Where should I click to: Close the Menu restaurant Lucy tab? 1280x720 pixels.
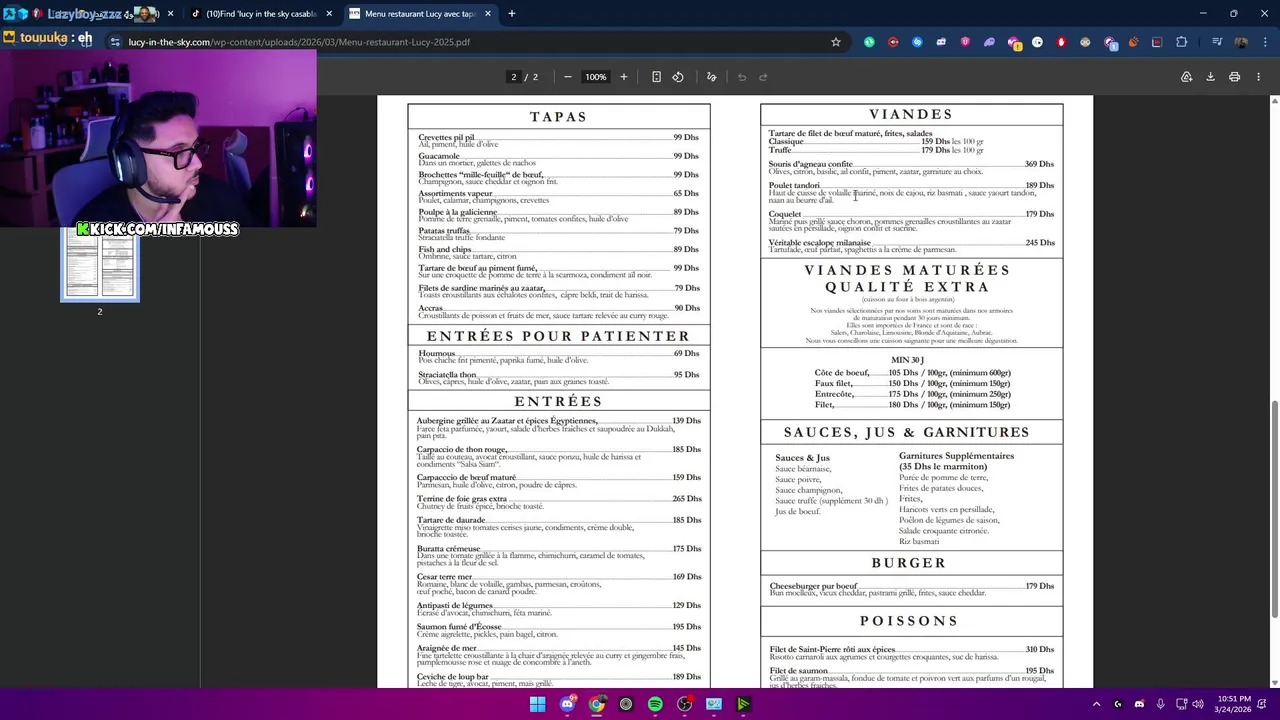(x=488, y=14)
